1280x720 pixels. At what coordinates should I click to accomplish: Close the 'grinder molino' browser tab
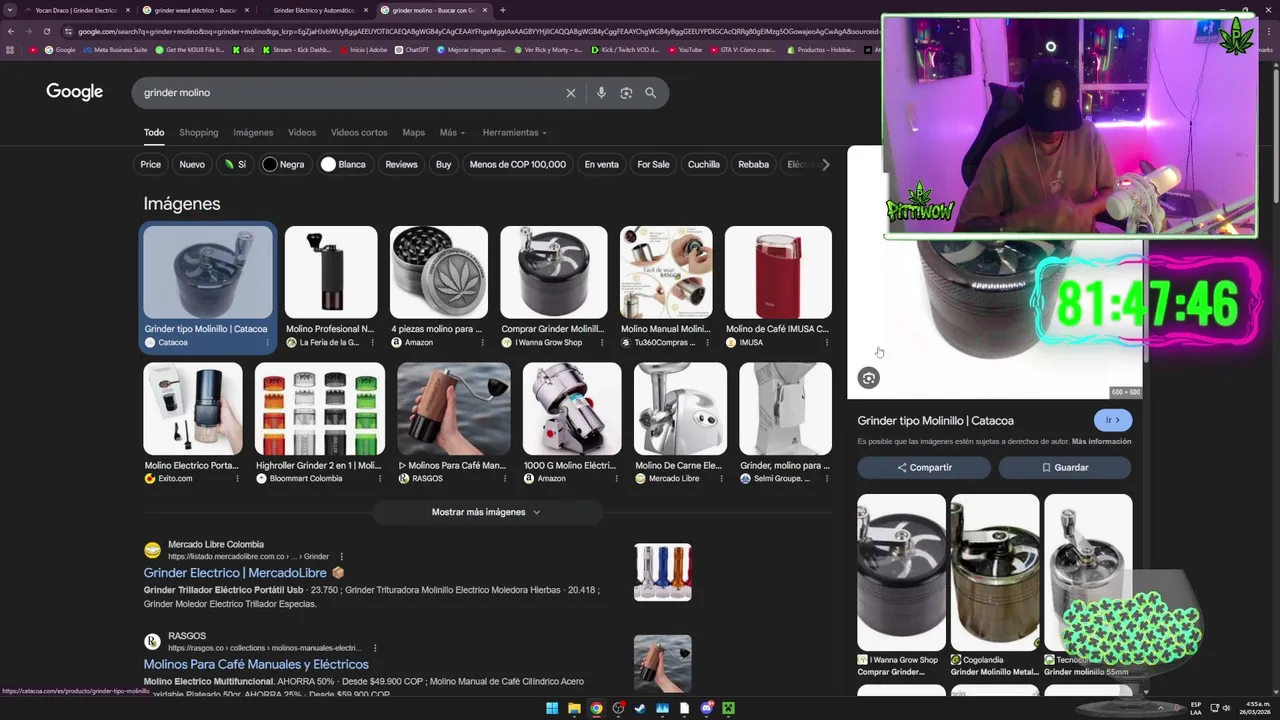[x=485, y=10]
